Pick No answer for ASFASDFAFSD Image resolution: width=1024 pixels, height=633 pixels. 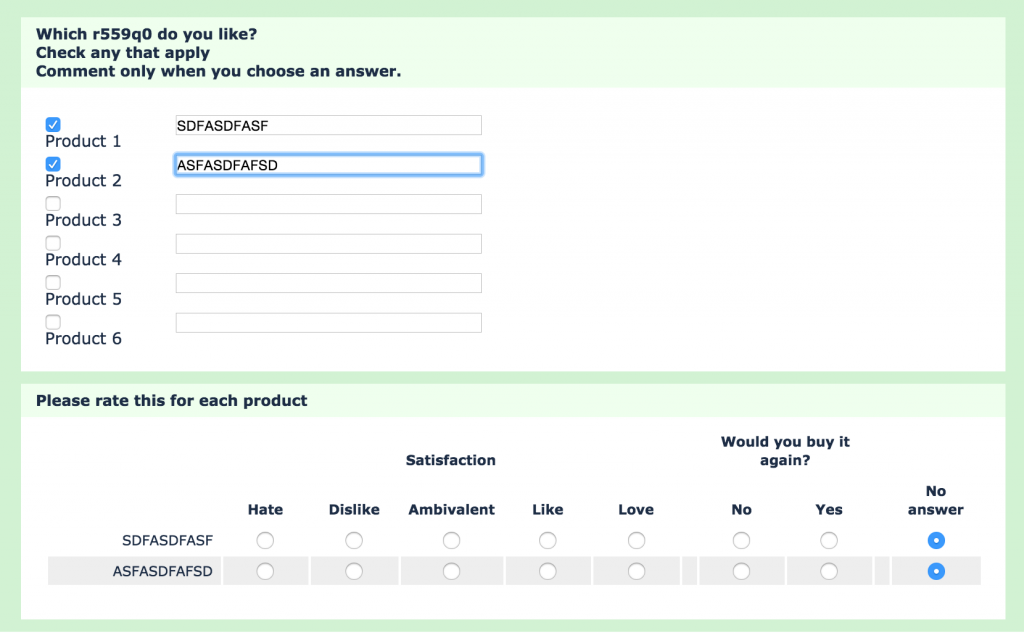[x=936, y=572]
